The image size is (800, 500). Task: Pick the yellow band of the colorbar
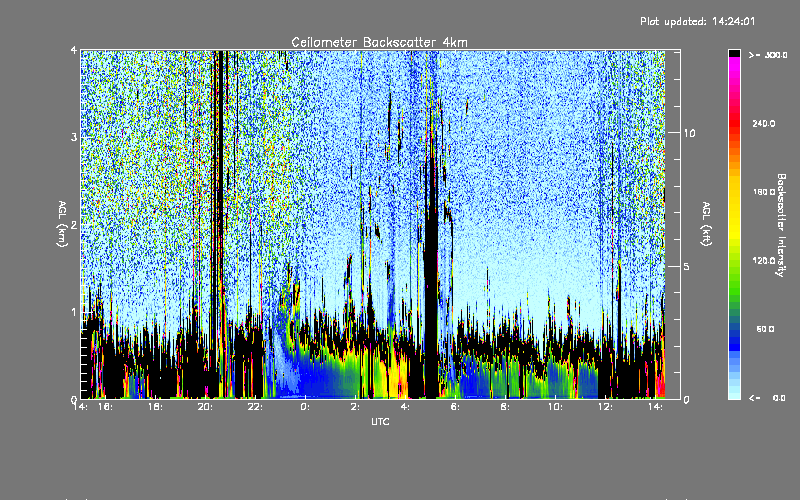(x=734, y=209)
